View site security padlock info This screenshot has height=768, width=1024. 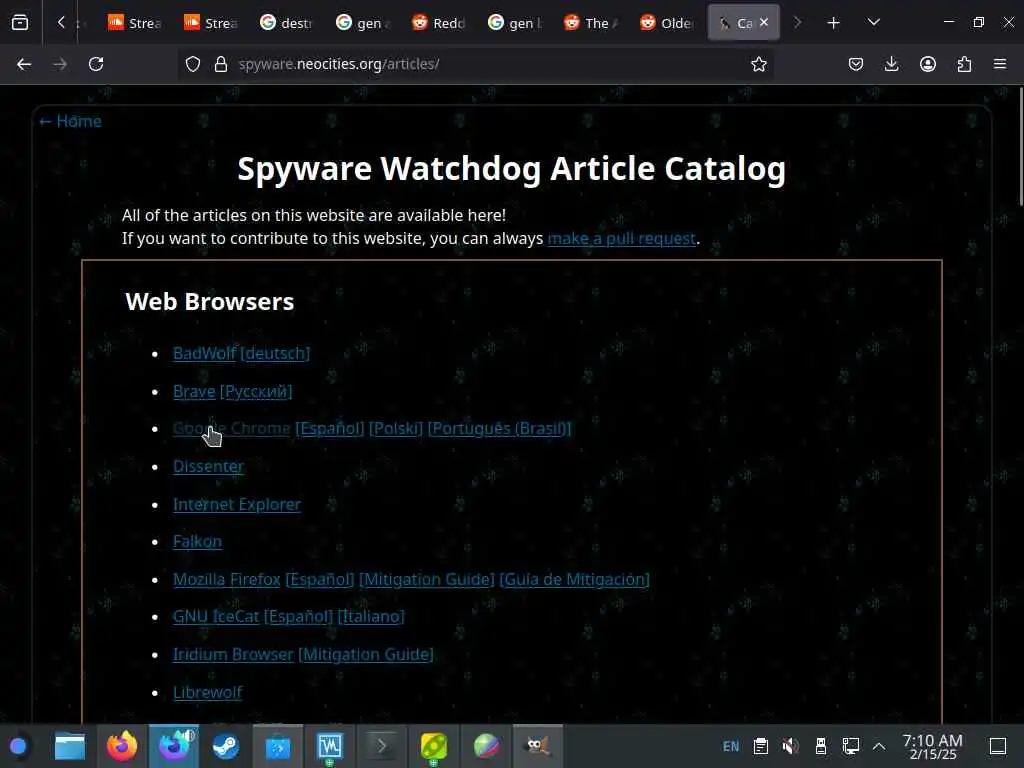point(221,64)
